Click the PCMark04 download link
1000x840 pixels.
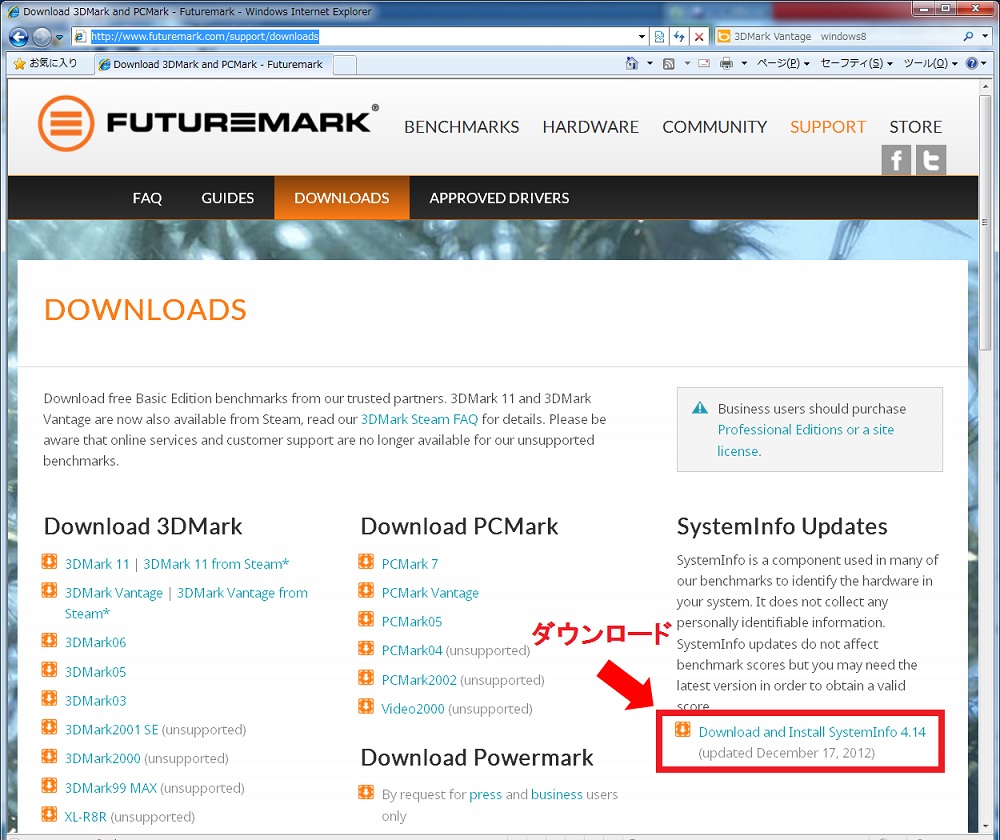(412, 650)
